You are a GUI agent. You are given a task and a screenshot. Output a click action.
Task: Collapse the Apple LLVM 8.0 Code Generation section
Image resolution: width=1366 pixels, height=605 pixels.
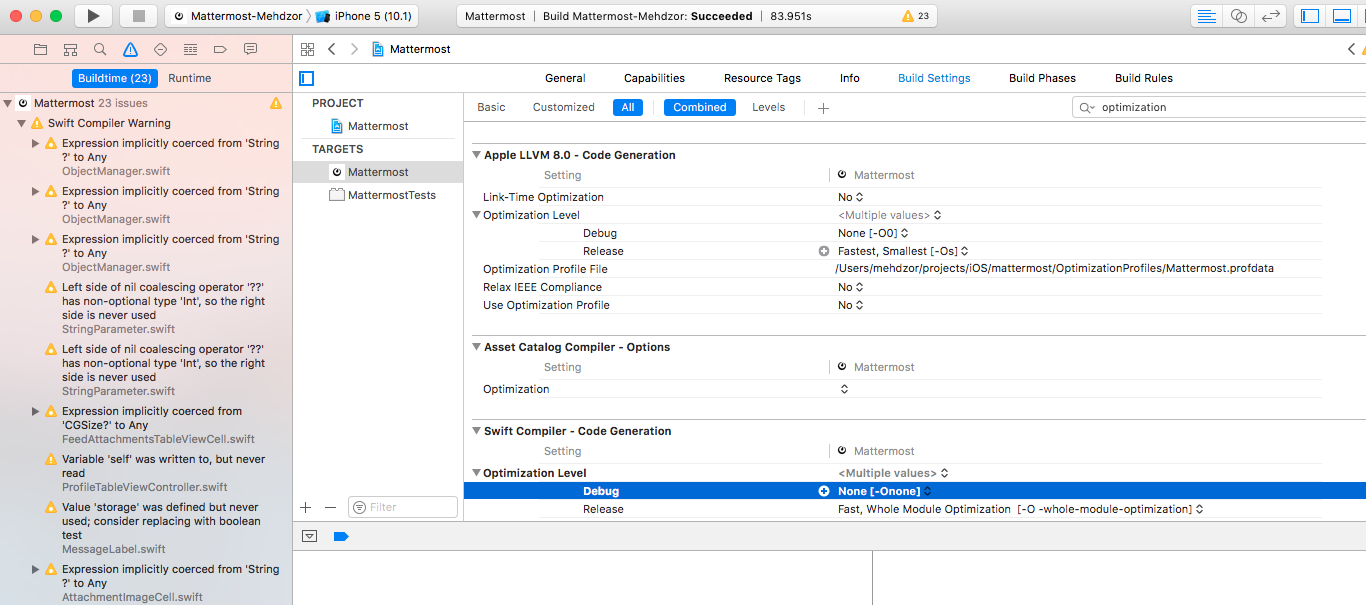click(x=477, y=155)
